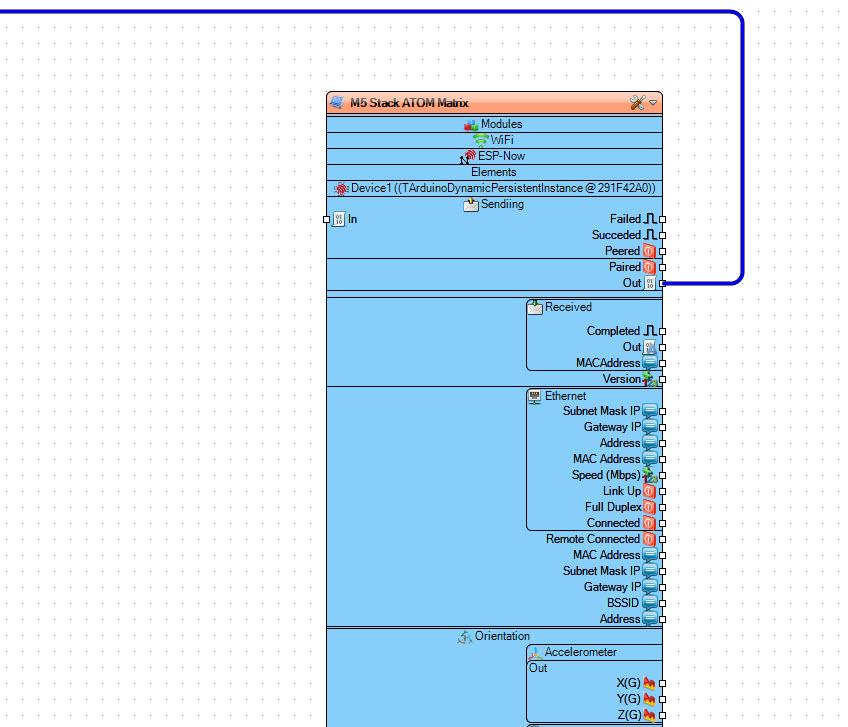Click the Received mailbox icon
This screenshot has height=727, width=848.
(535, 307)
